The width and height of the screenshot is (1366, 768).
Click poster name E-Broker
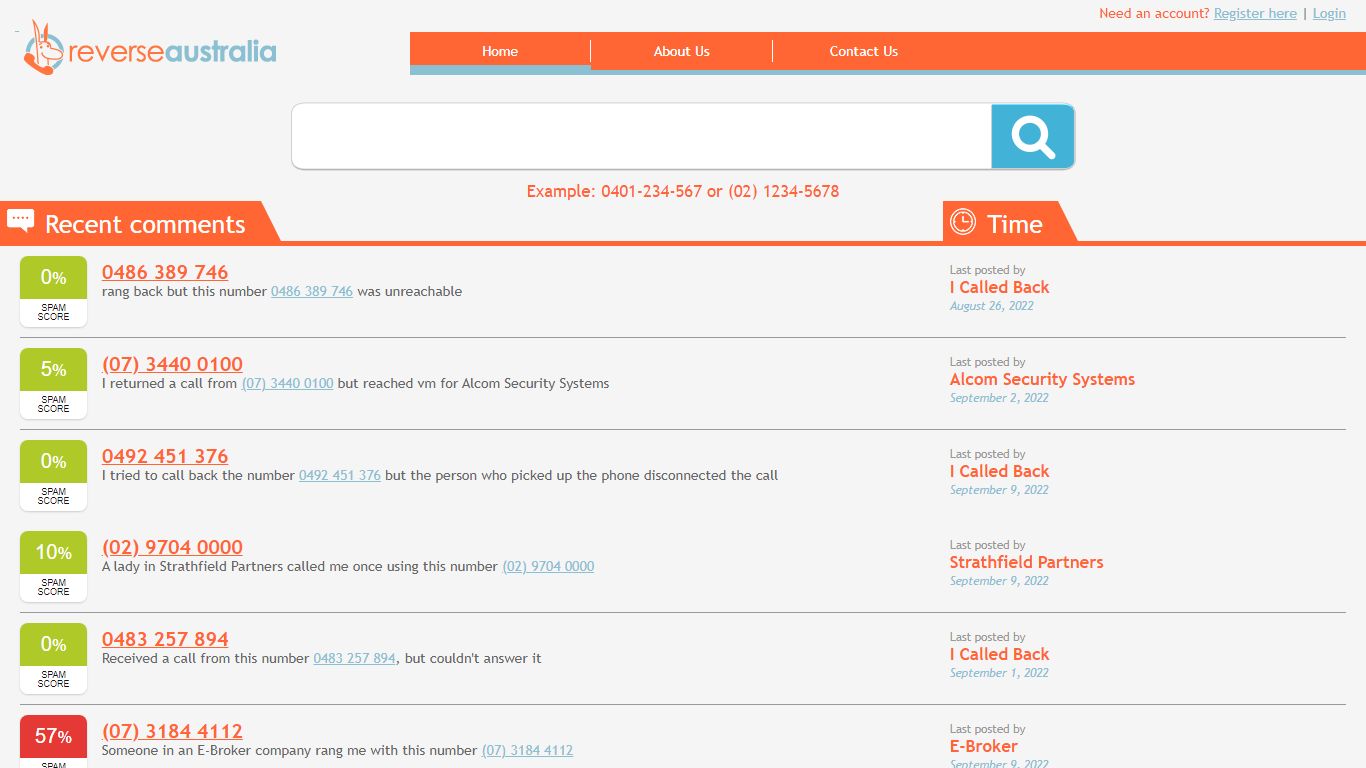[983, 746]
